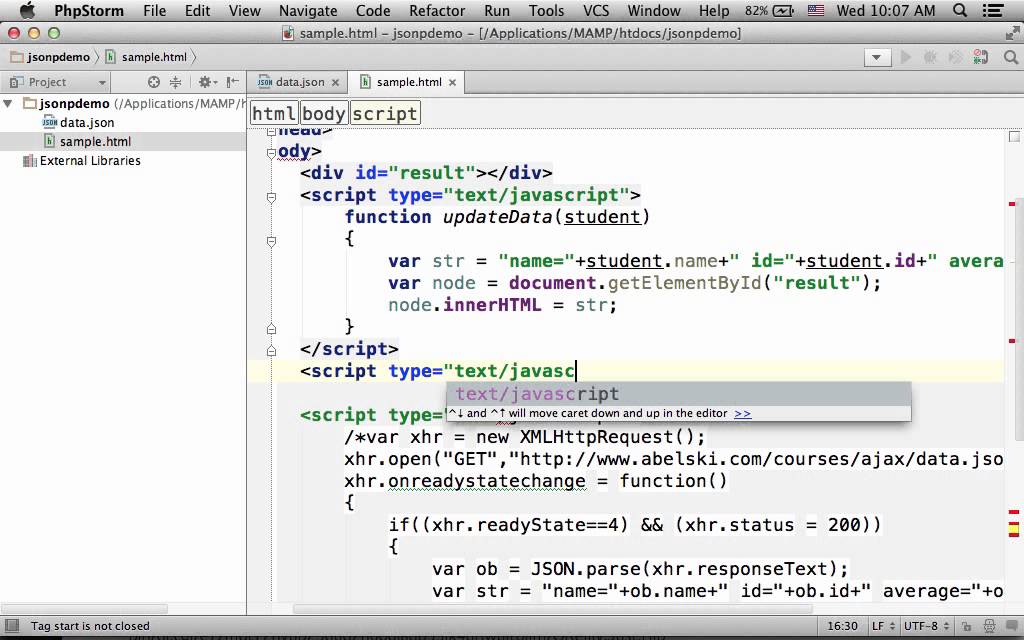The image size is (1024, 640).
Task: Close the data.json editor tab
Action: click(x=335, y=82)
